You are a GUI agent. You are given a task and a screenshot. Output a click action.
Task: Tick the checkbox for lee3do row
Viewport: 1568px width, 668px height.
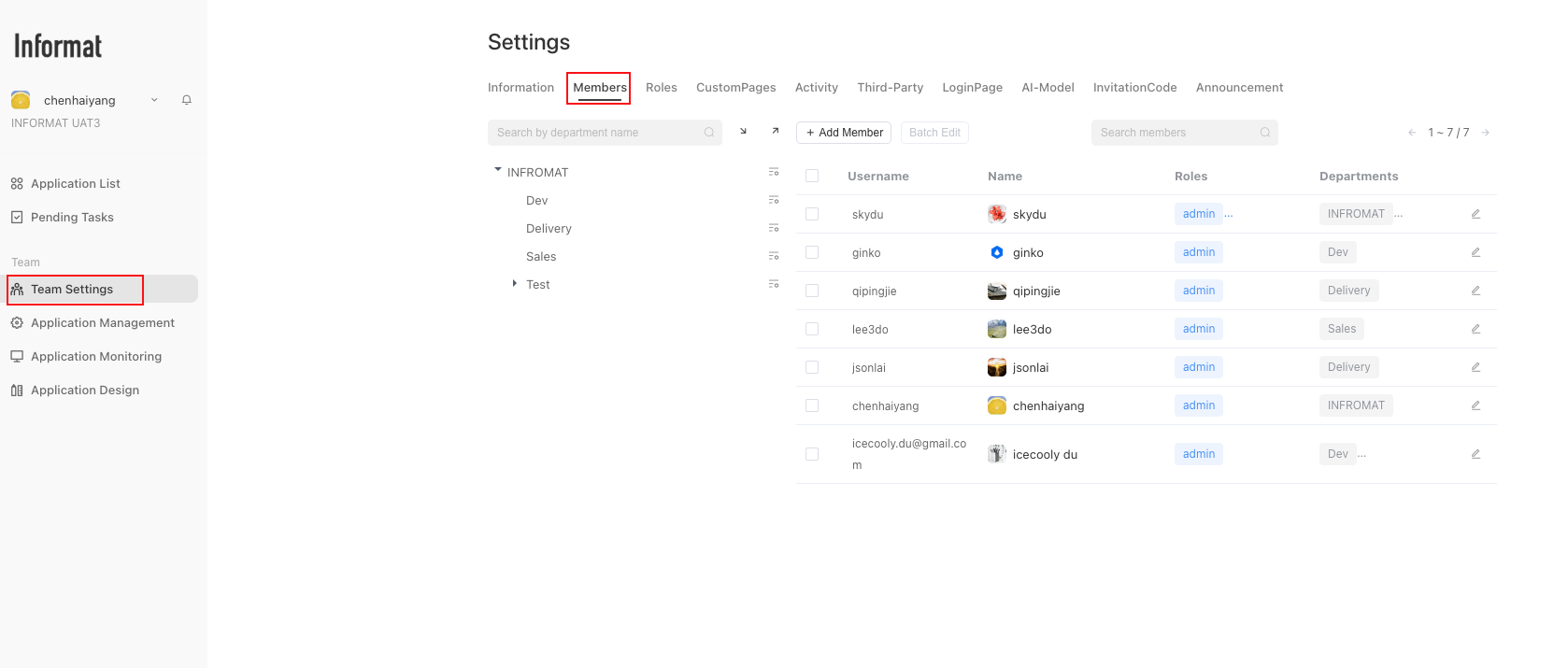coord(812,329)
